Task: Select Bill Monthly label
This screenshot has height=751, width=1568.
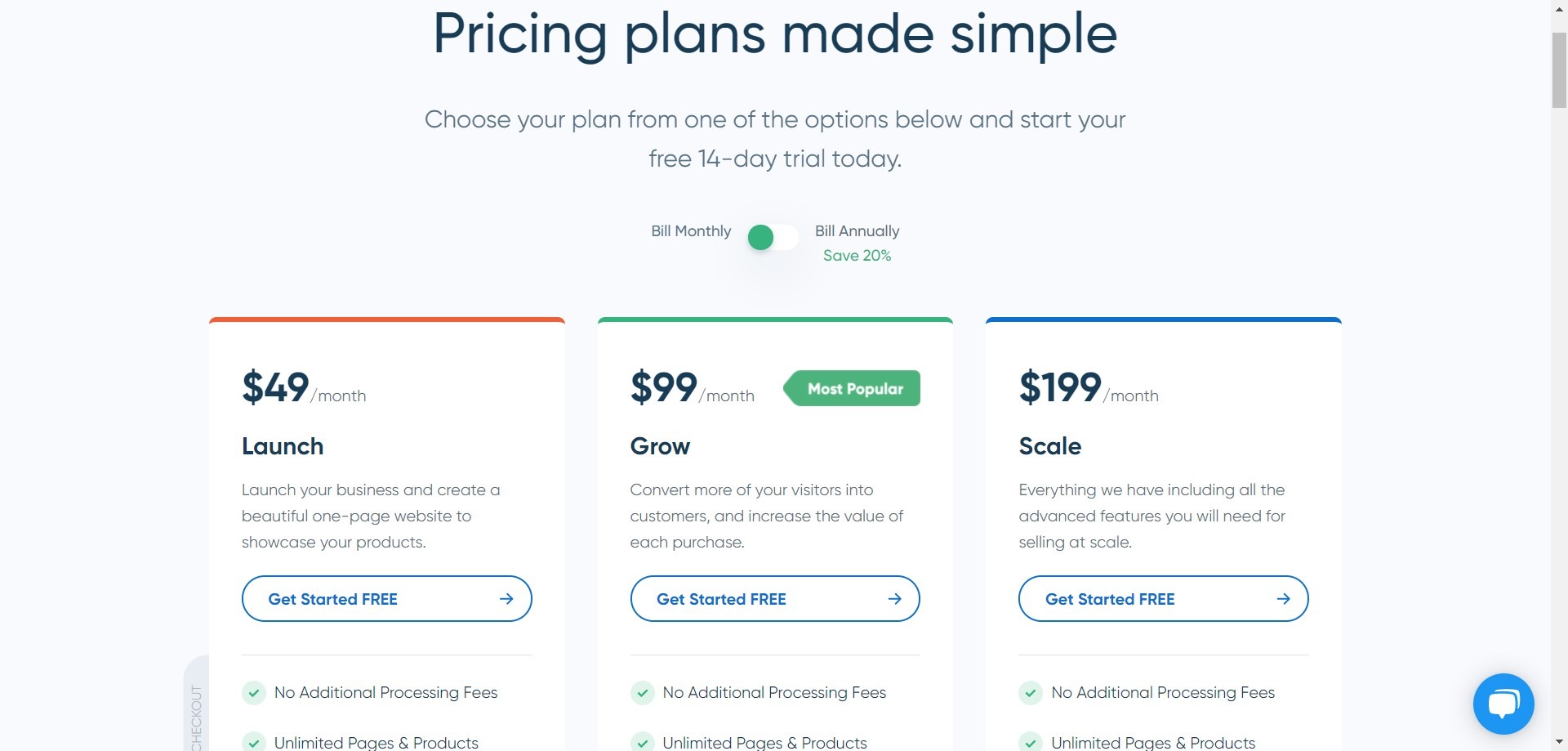Action: tap(691, 231)
